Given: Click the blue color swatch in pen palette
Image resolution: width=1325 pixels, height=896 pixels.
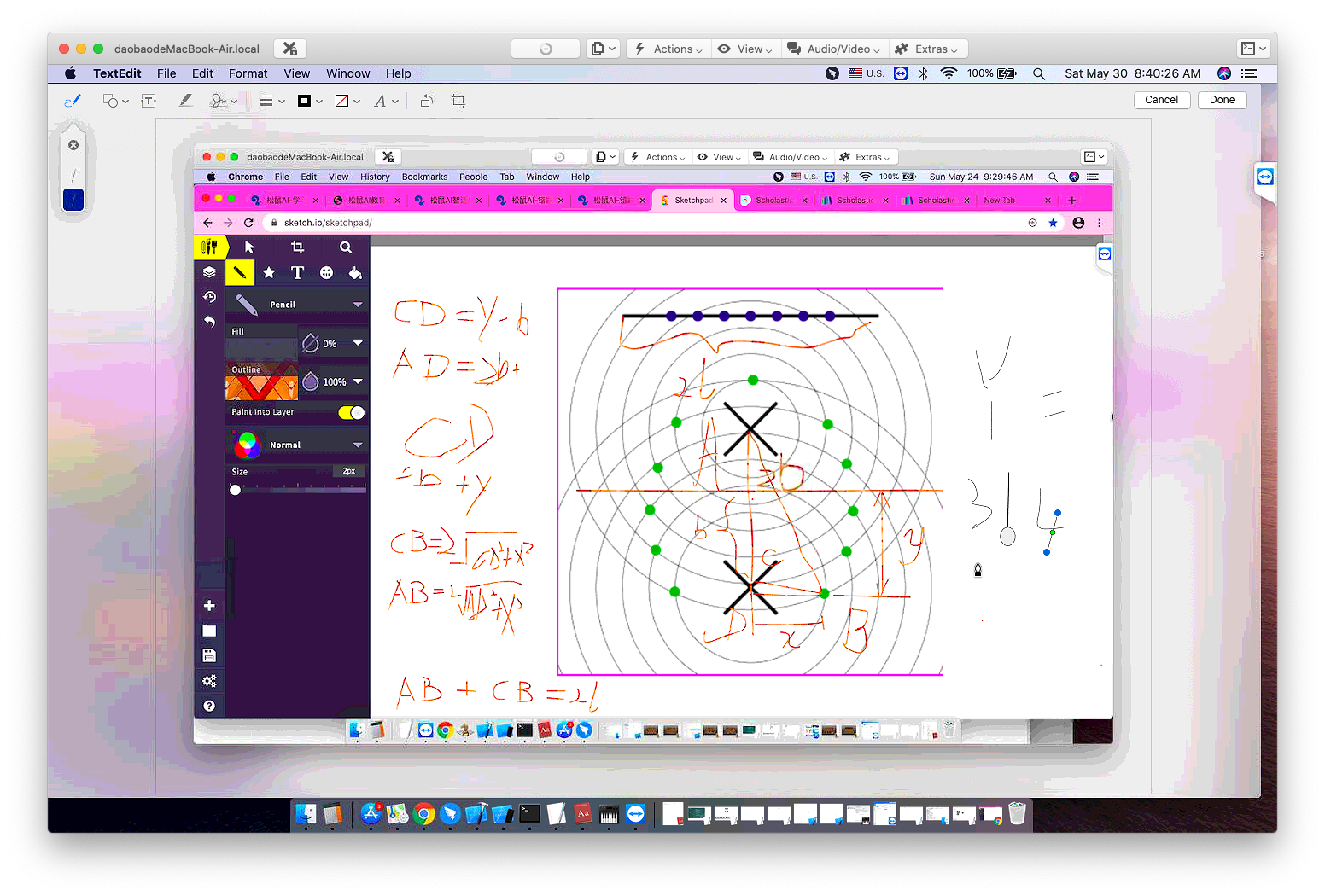Looking at the screenshot, I should 73,200.
